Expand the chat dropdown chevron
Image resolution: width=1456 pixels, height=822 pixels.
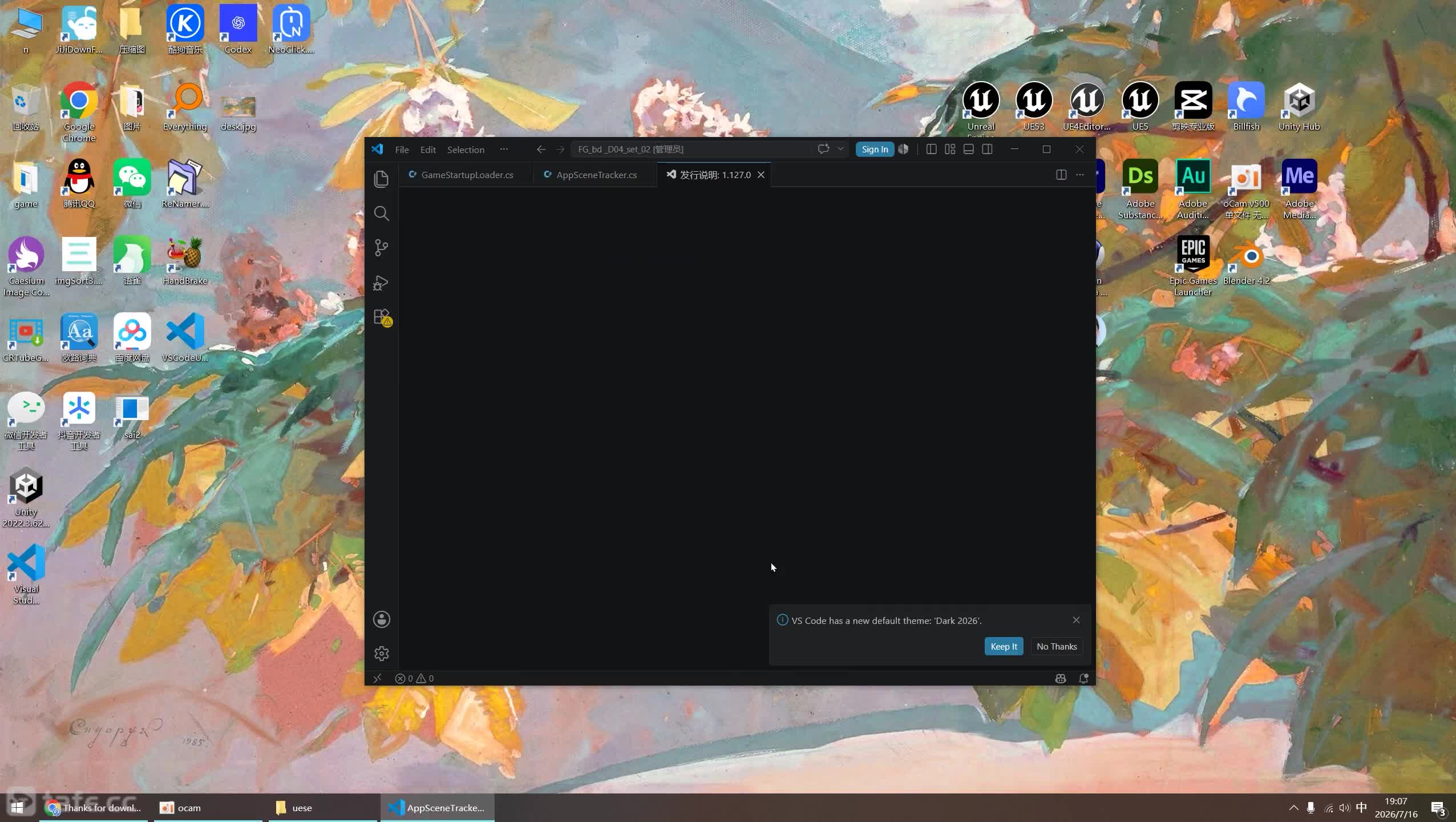840,149
